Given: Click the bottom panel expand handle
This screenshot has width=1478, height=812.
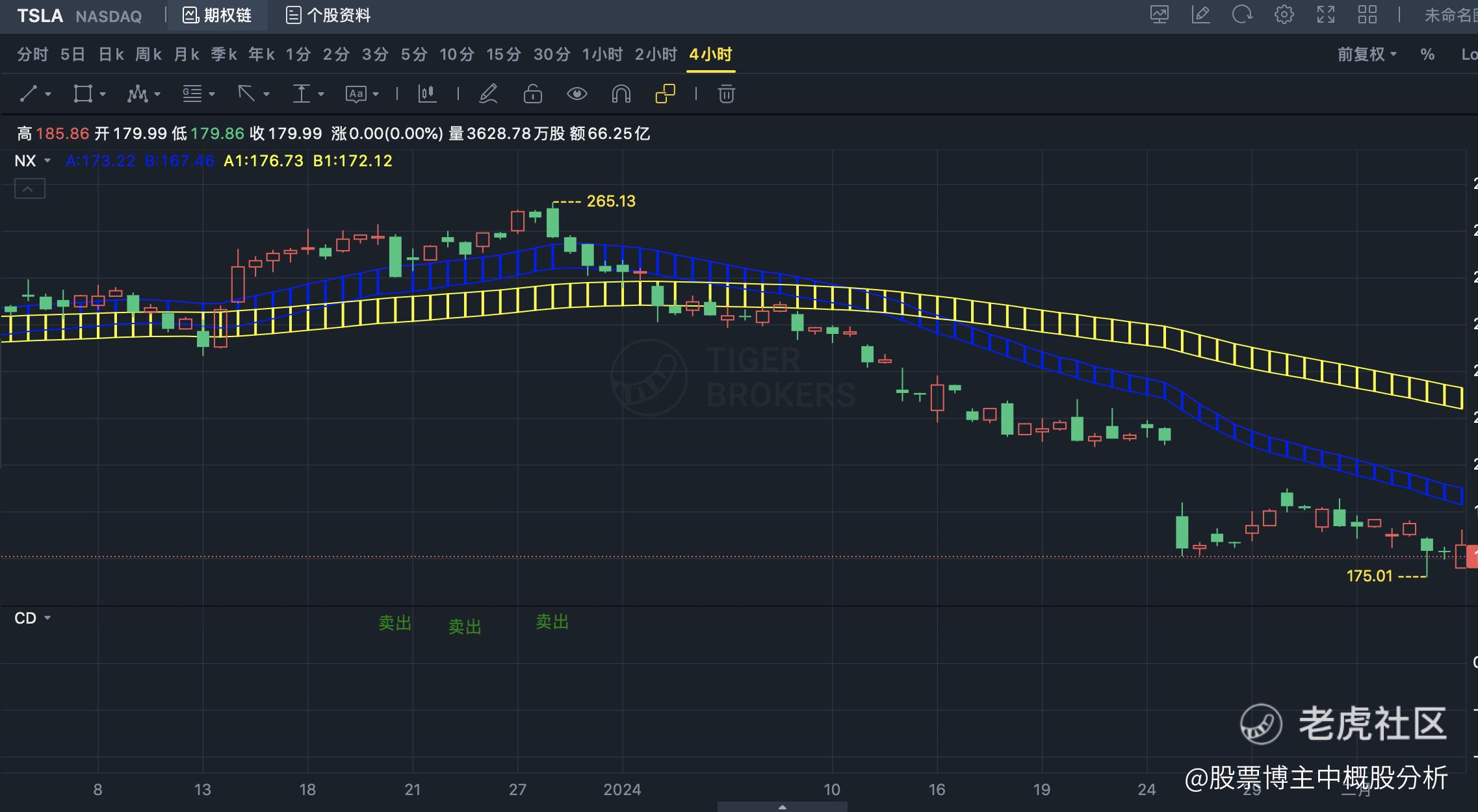Looking at the screenshot, I should (782, 807).
